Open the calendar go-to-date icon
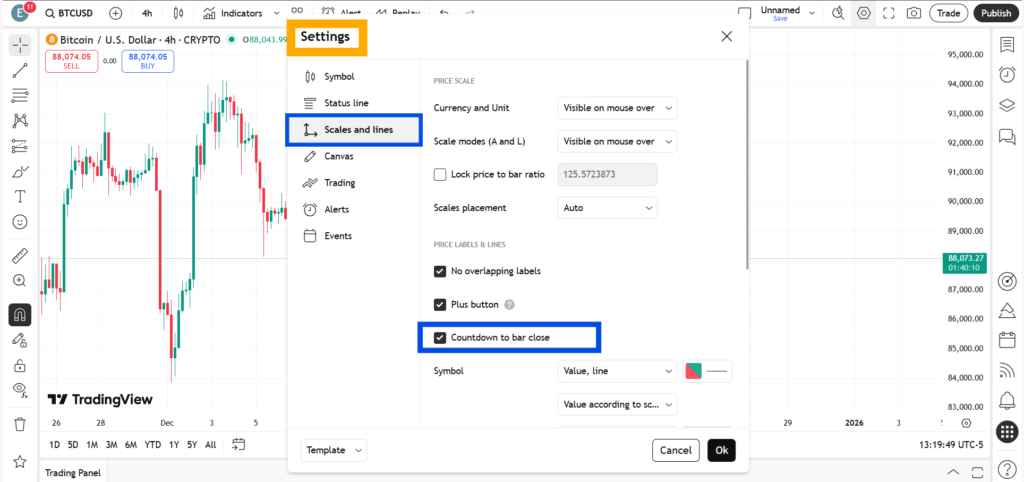 pos(238,445)
